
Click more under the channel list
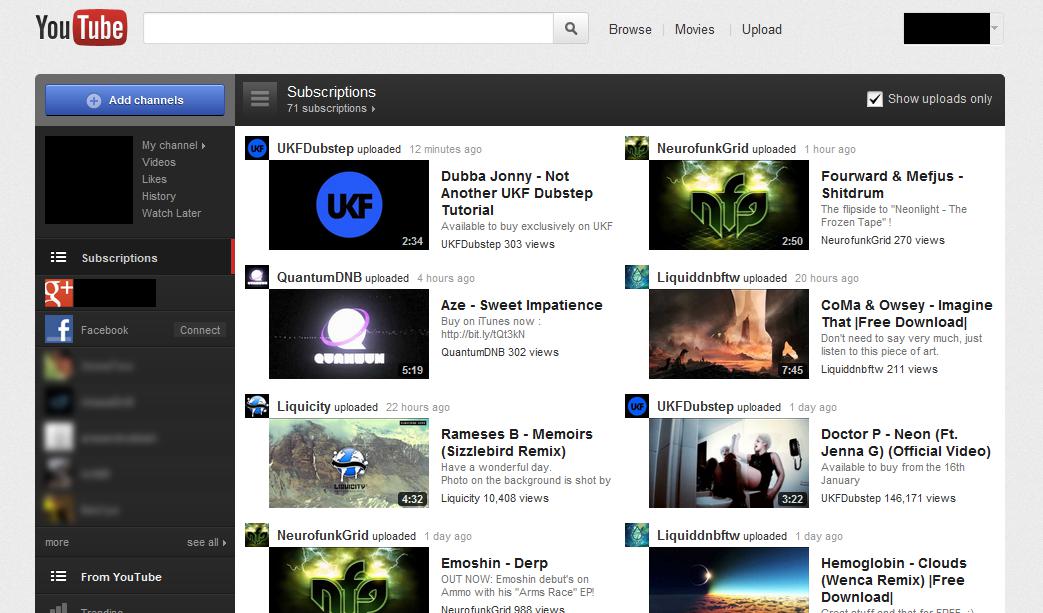[x=57, y=543]
